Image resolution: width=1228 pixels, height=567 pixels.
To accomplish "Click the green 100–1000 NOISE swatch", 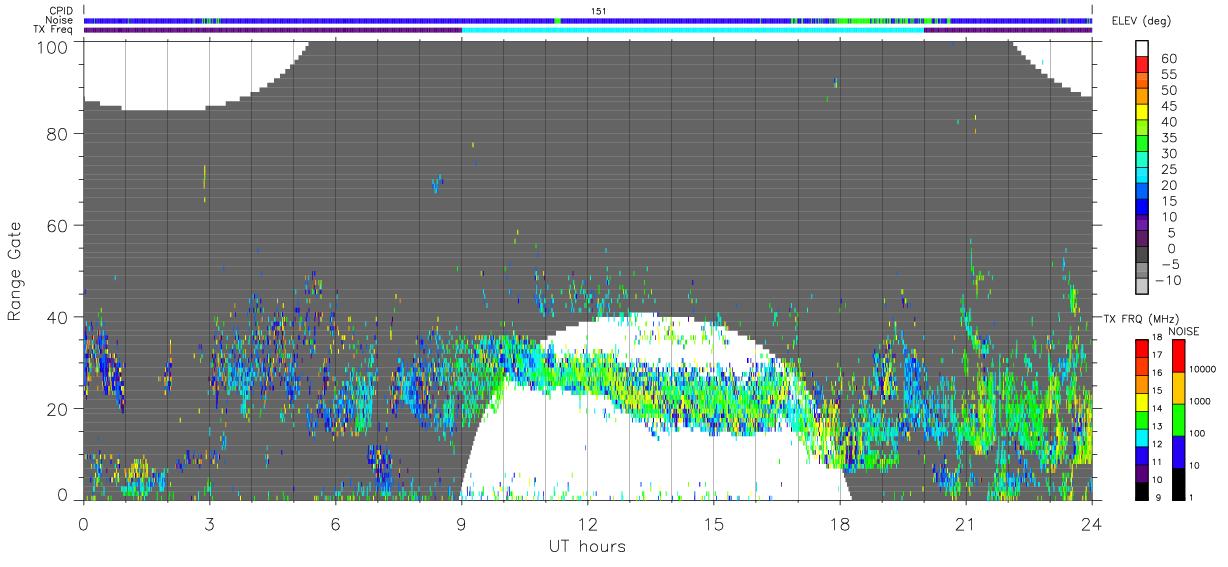I will click(x=1181, y=419).
